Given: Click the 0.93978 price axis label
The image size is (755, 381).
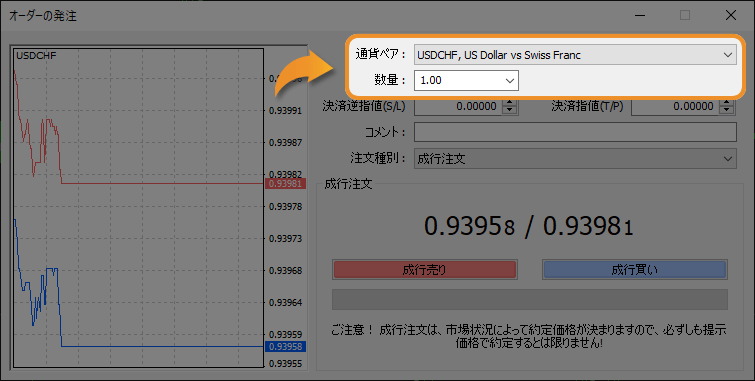Looking at the screenshot, I should click(286, 207).
